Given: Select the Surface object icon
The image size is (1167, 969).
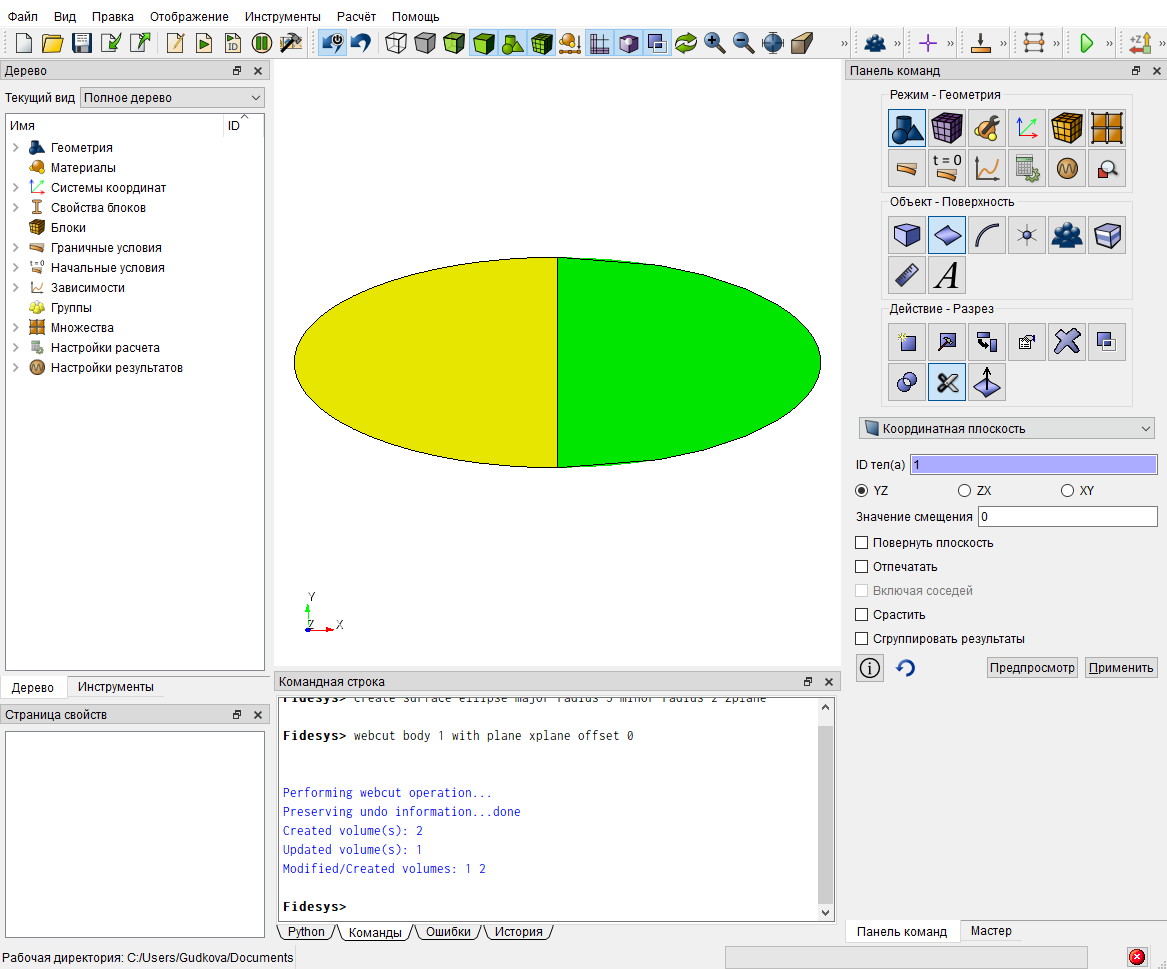Looking at the screenshot, I should click(x=947, y=235).
